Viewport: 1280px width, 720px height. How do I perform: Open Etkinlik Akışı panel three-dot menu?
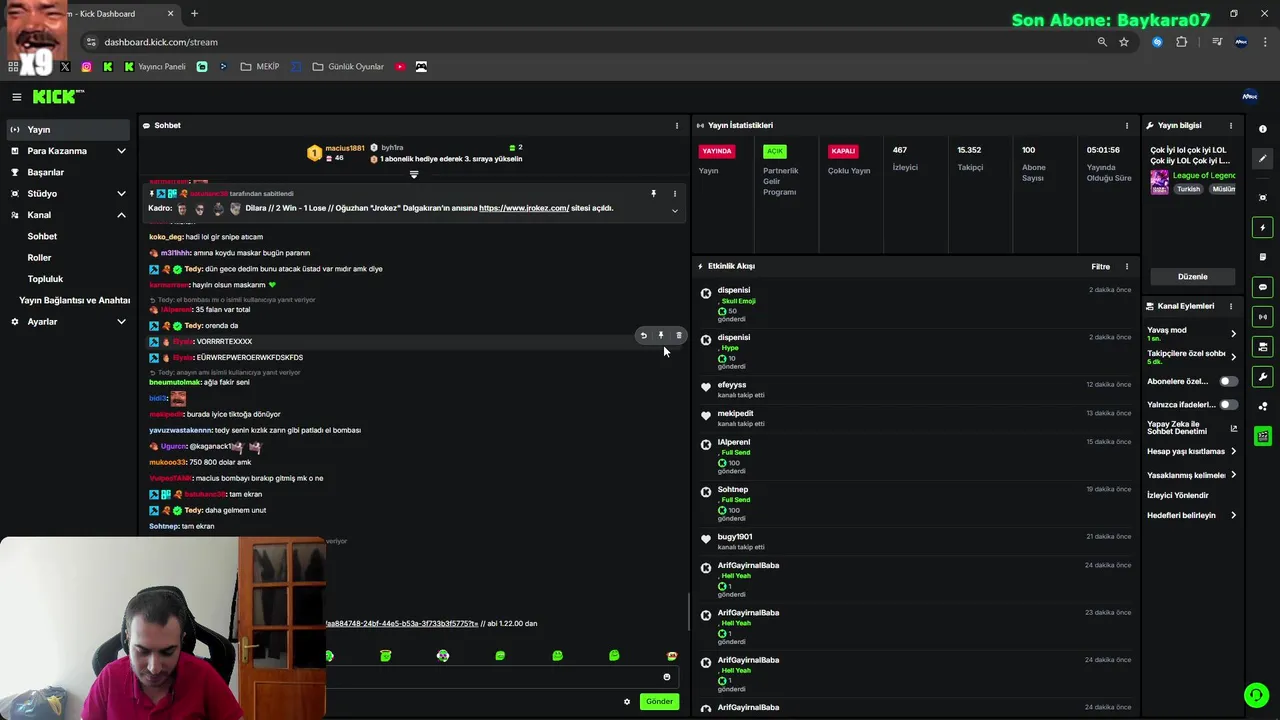pyautogui.click(x=1127, y=267)
